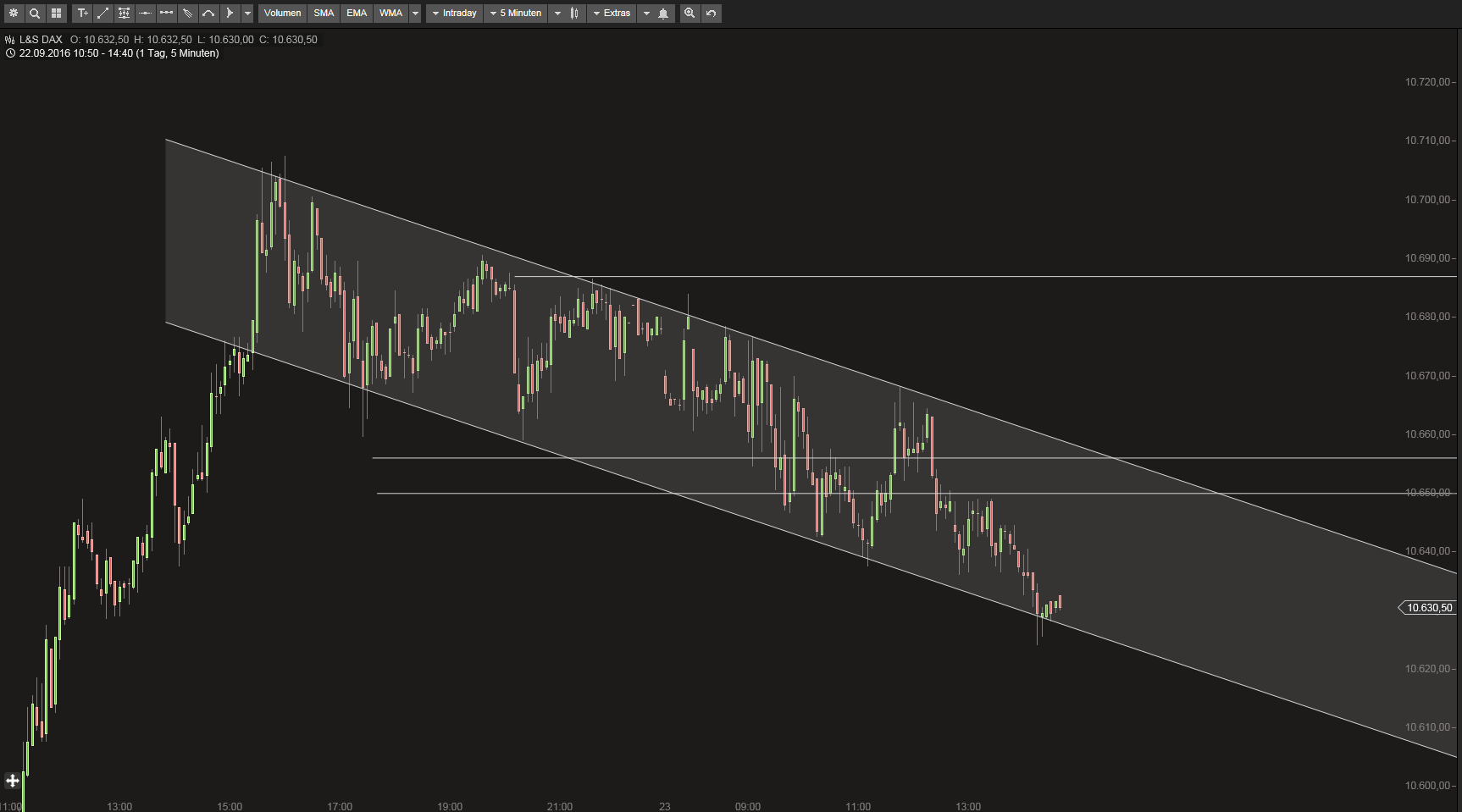Click the horizontal line tool icon
The width and height of the screenshot is (1462, 812).
[145, 13]
